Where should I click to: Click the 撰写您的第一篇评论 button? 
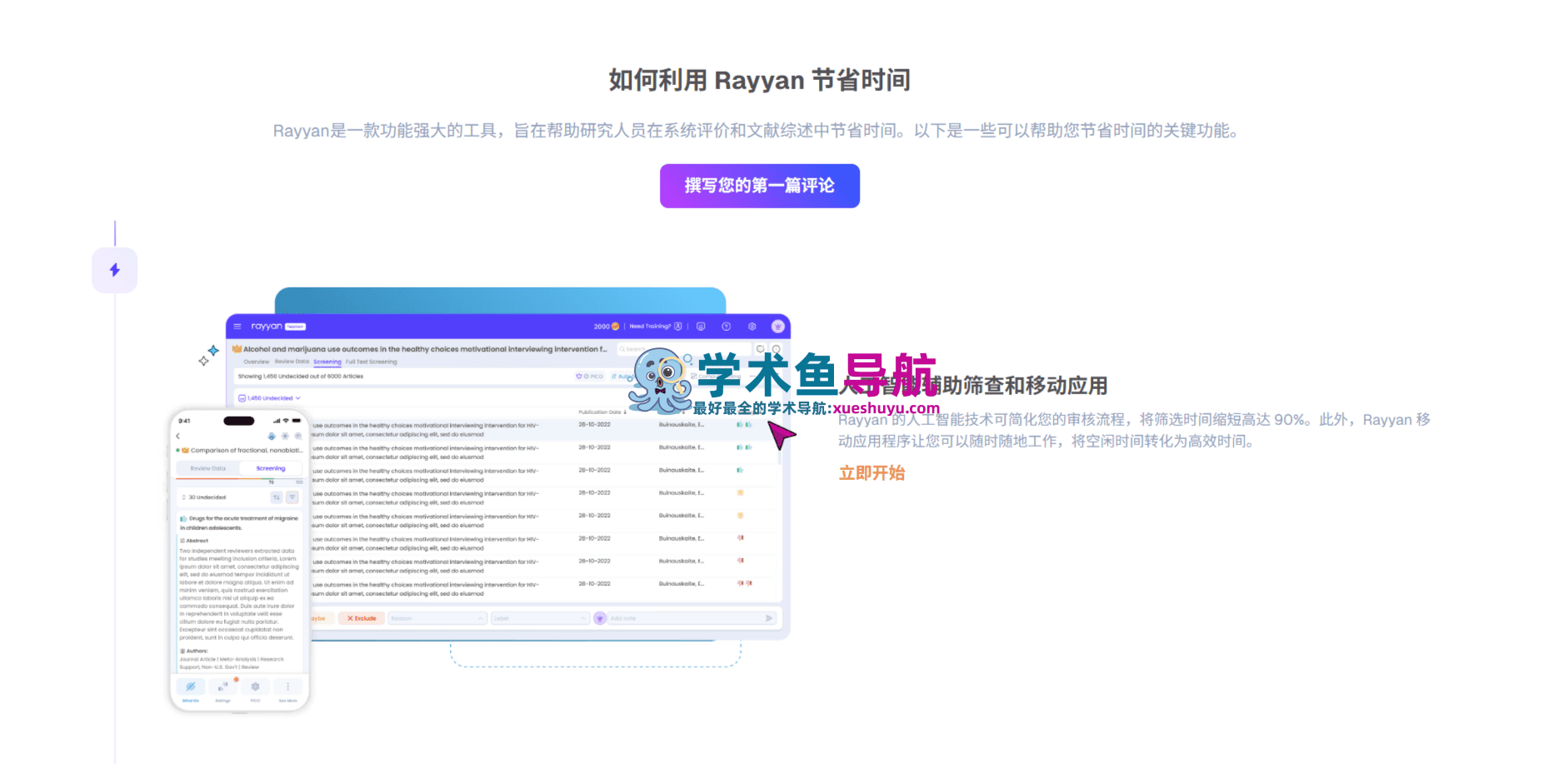click(x=759, y=186)
